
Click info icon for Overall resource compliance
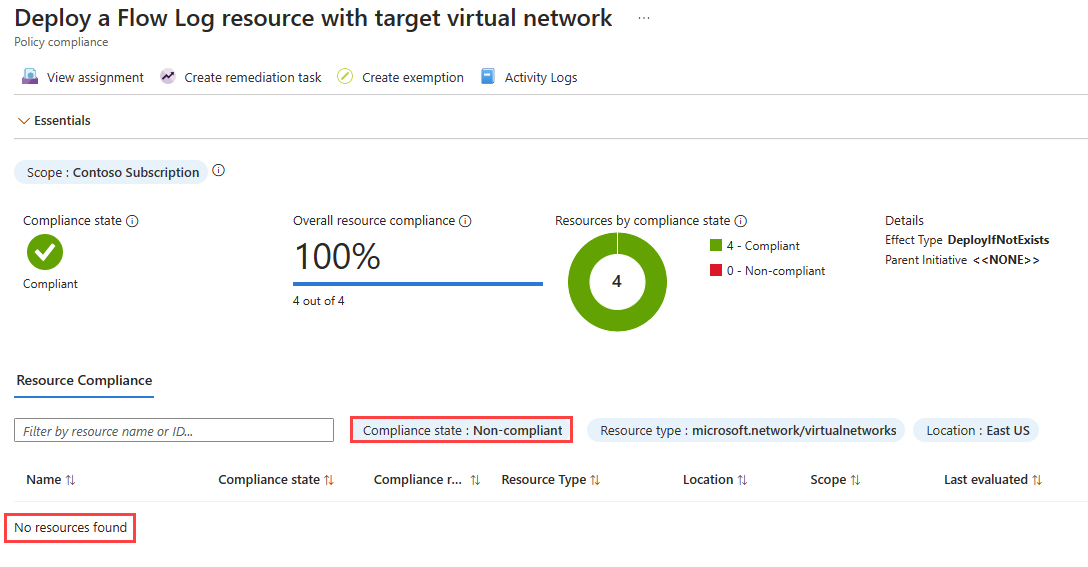coord(465,221)
